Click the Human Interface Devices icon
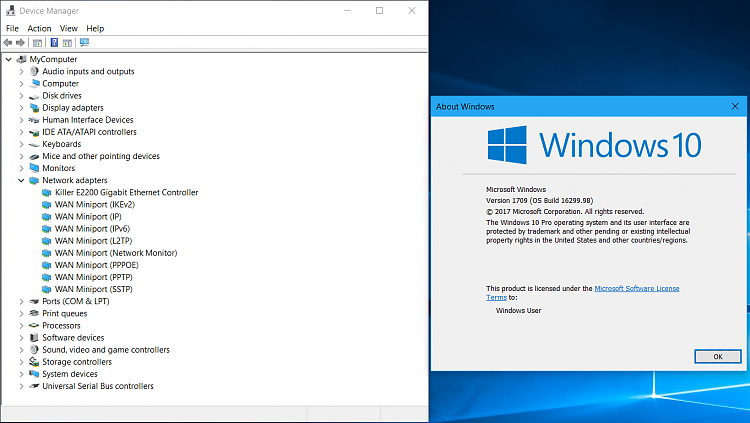Viewport: 750px width, 423px height. 34,120
